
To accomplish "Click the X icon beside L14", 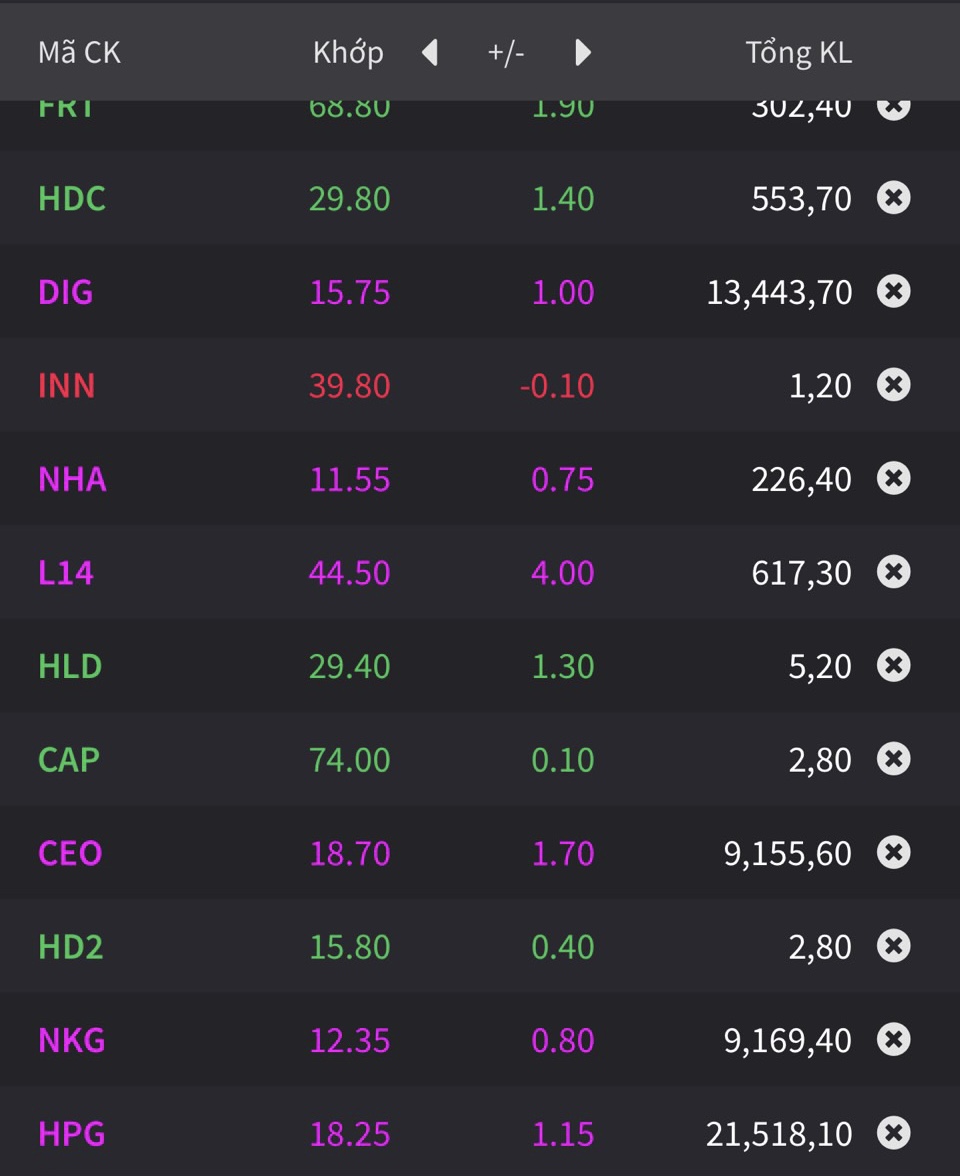I will coord(893,572).
